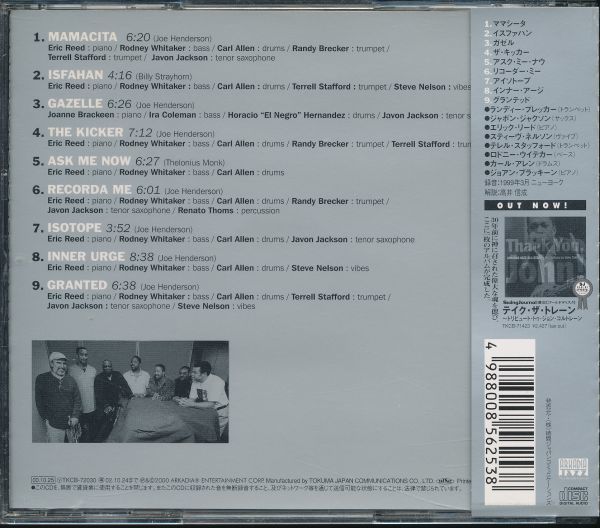Click Japanese title 'イスファハン' on the obi
The height and width of the screenshot is (528, 600).
512,33
